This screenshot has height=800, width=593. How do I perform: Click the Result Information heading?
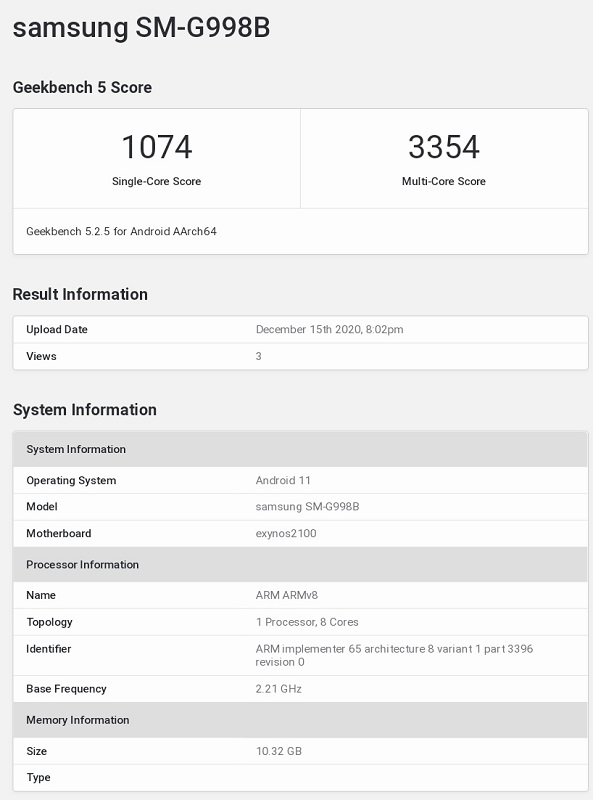80,294
